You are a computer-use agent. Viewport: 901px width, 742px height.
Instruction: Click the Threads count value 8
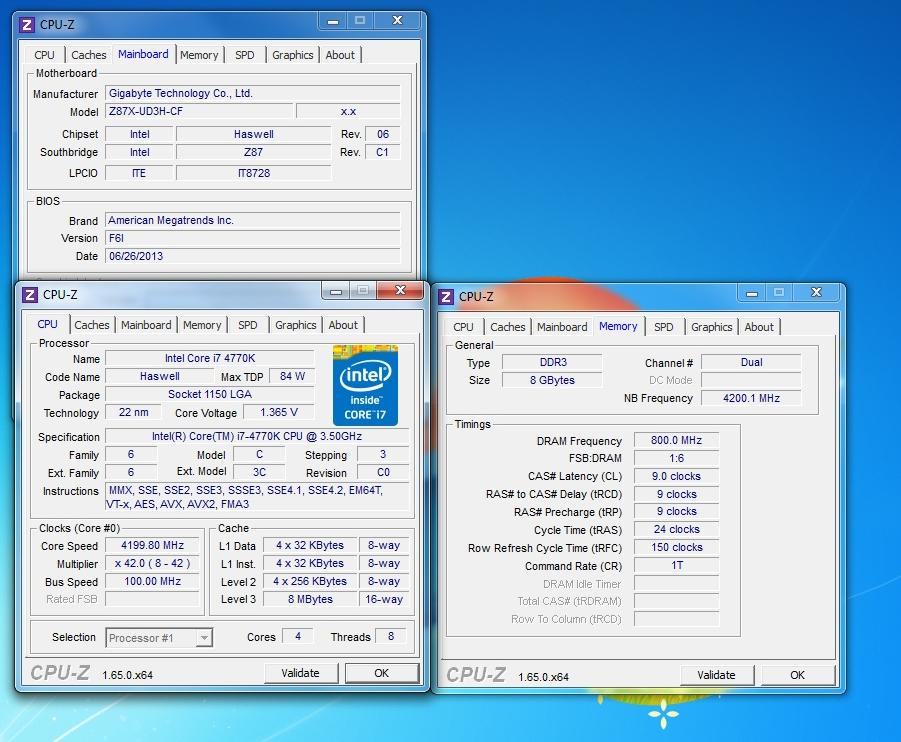coord(391,636)
